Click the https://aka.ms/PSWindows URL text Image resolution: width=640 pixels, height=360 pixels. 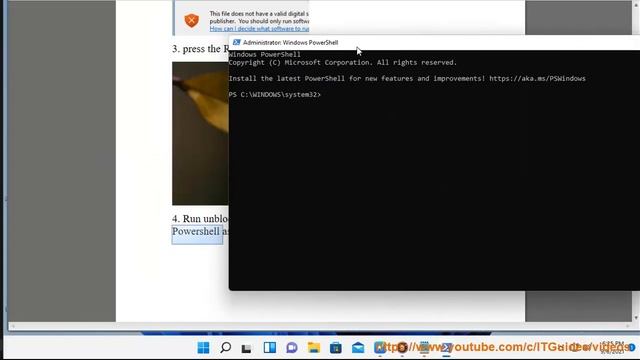coord(537,78)
